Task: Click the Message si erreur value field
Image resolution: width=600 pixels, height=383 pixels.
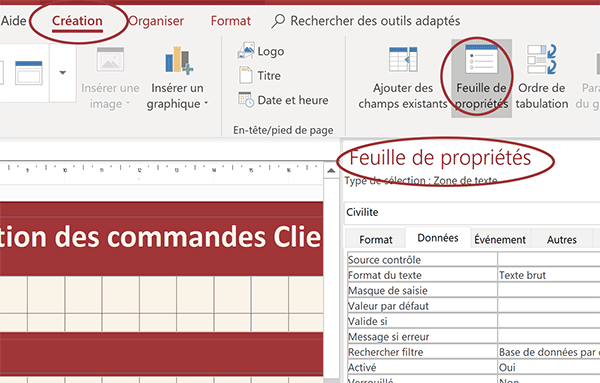Action: tap(549, 337)
